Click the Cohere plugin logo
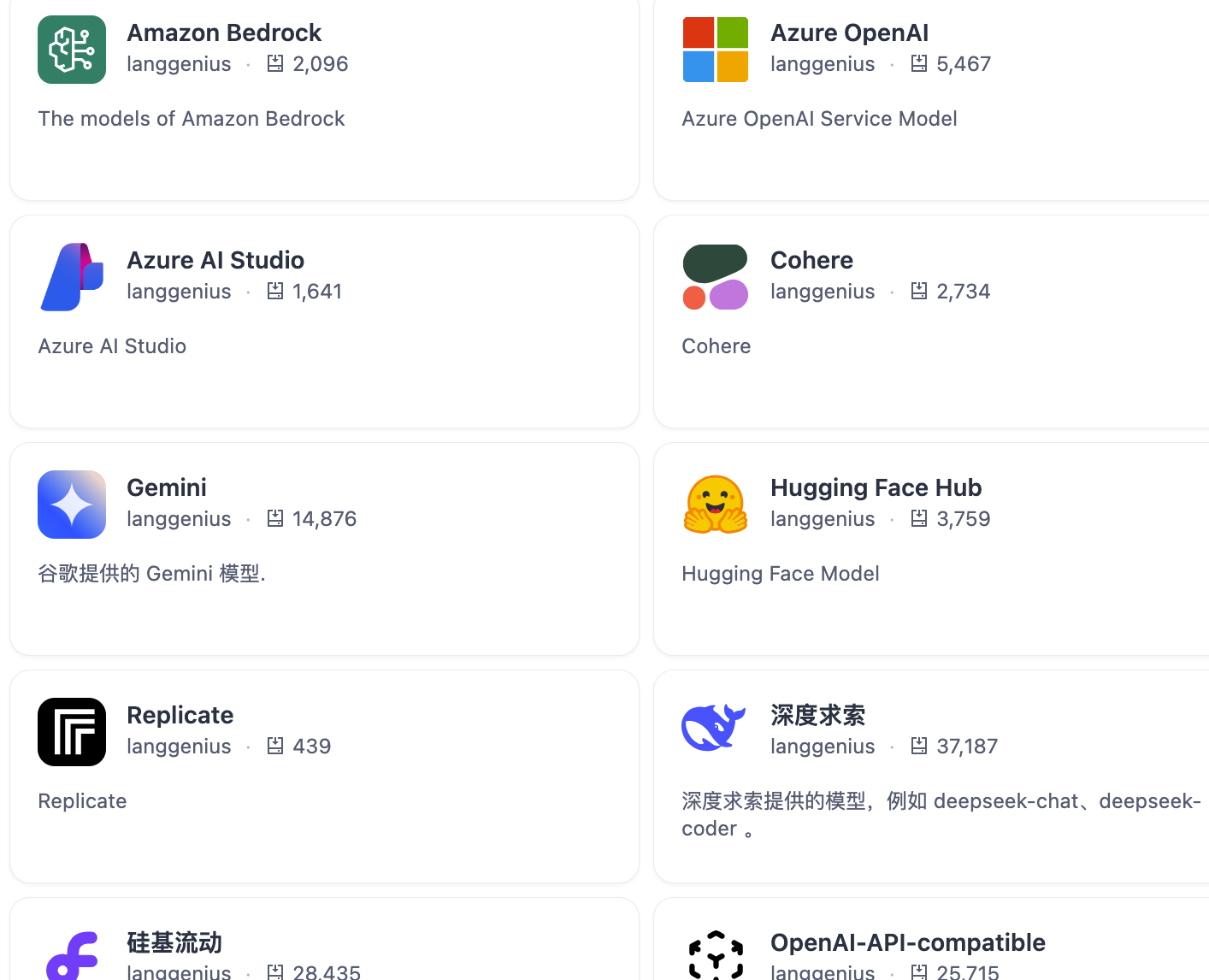 716,277
